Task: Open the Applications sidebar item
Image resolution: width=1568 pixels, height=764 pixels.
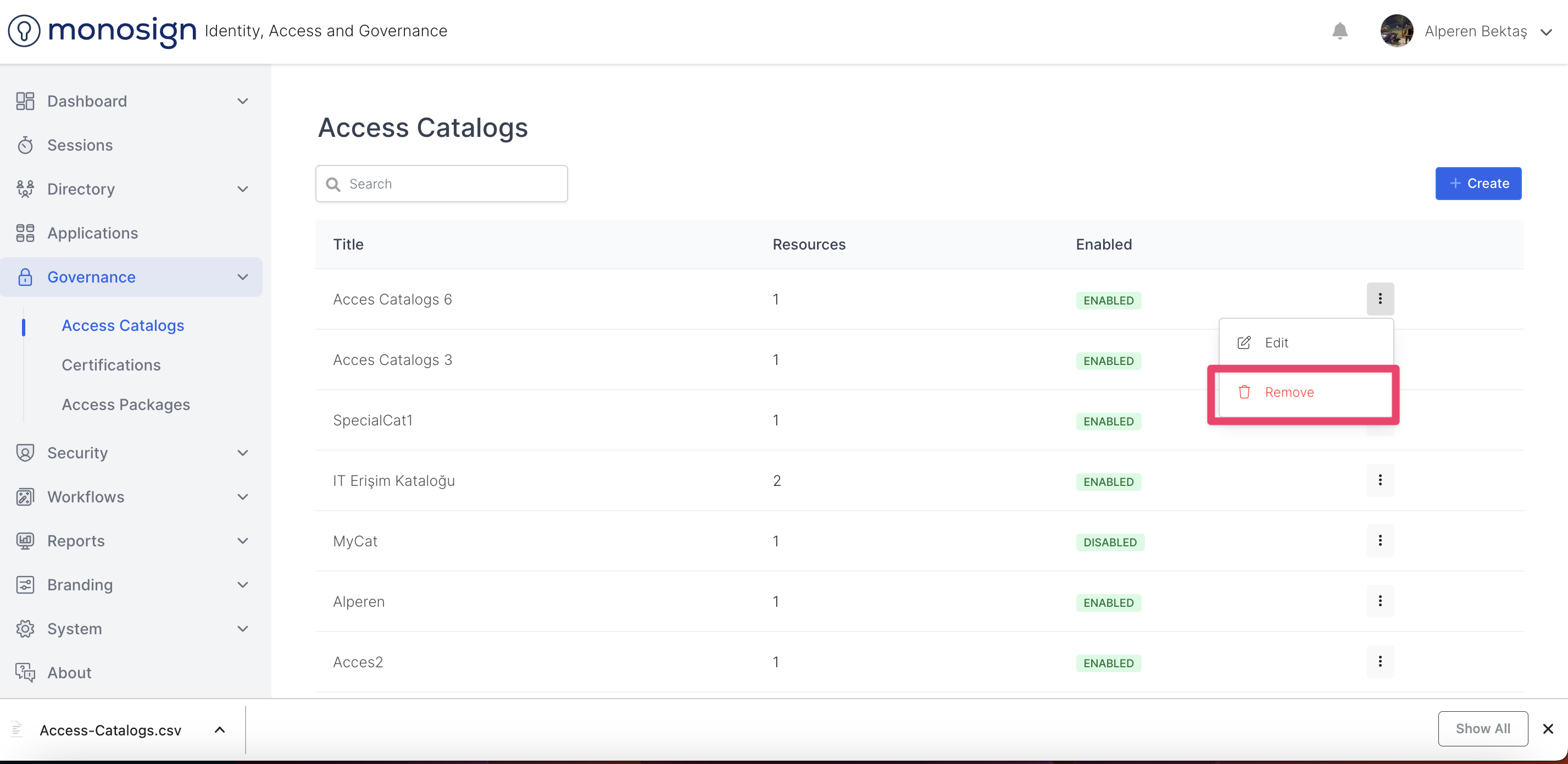Action: 92,233
